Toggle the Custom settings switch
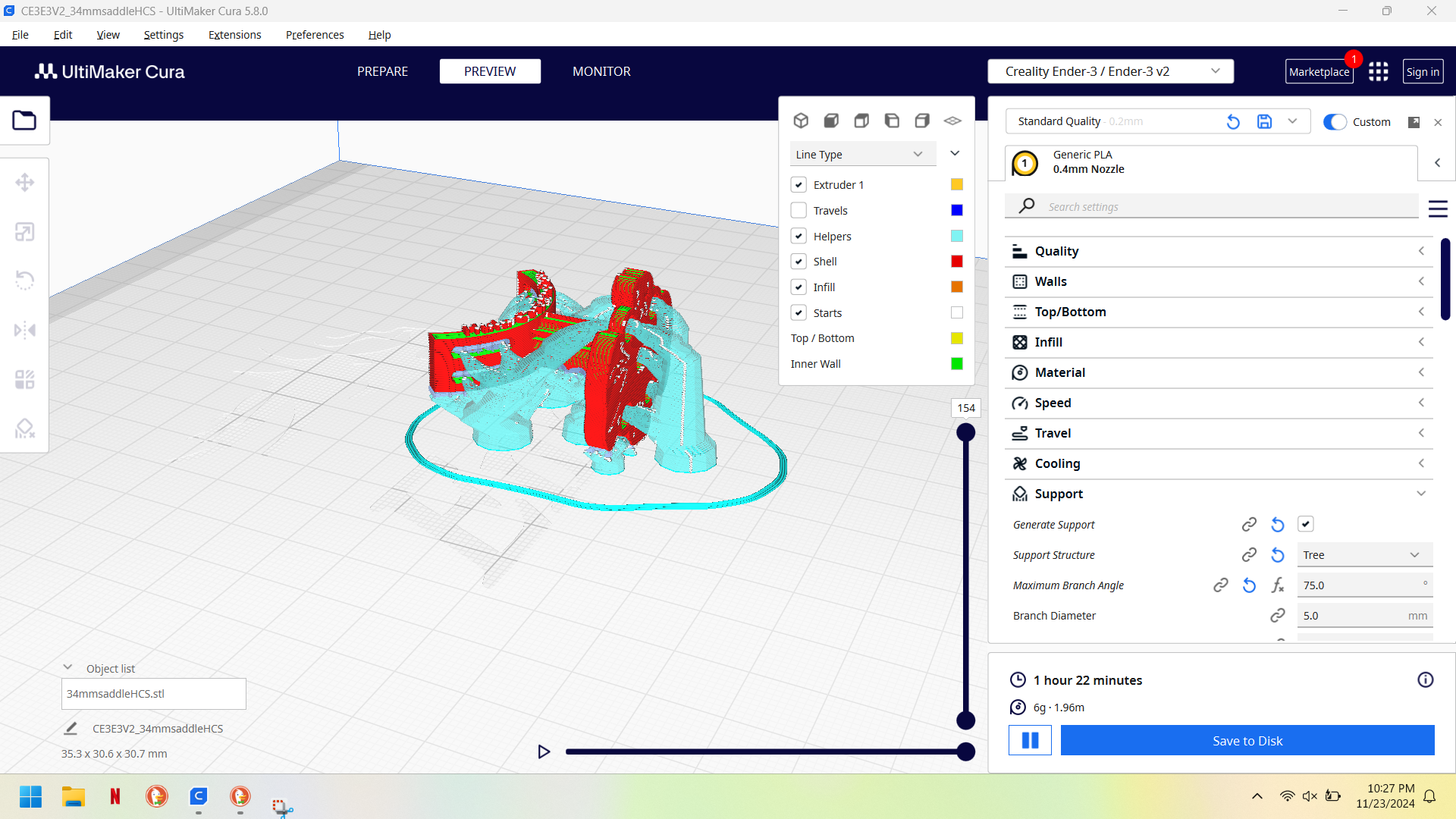Screen dimensions: 1456x819 (1335, 122)
